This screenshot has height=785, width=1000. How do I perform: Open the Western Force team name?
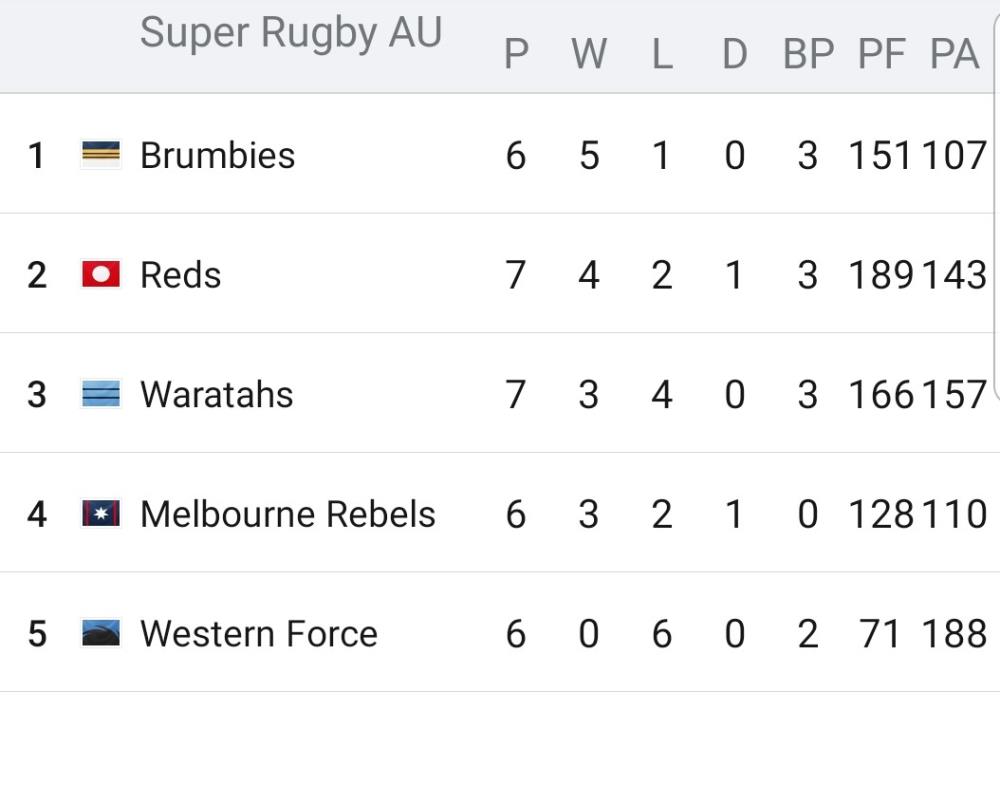258,633
